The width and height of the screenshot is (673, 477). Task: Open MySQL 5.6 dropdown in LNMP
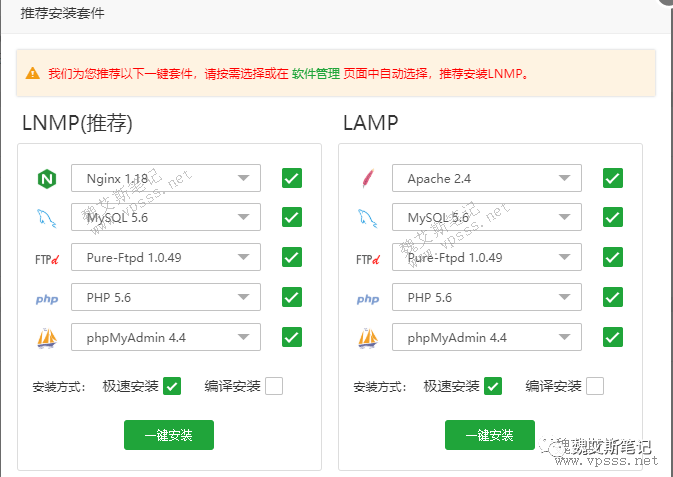(166, 217)
